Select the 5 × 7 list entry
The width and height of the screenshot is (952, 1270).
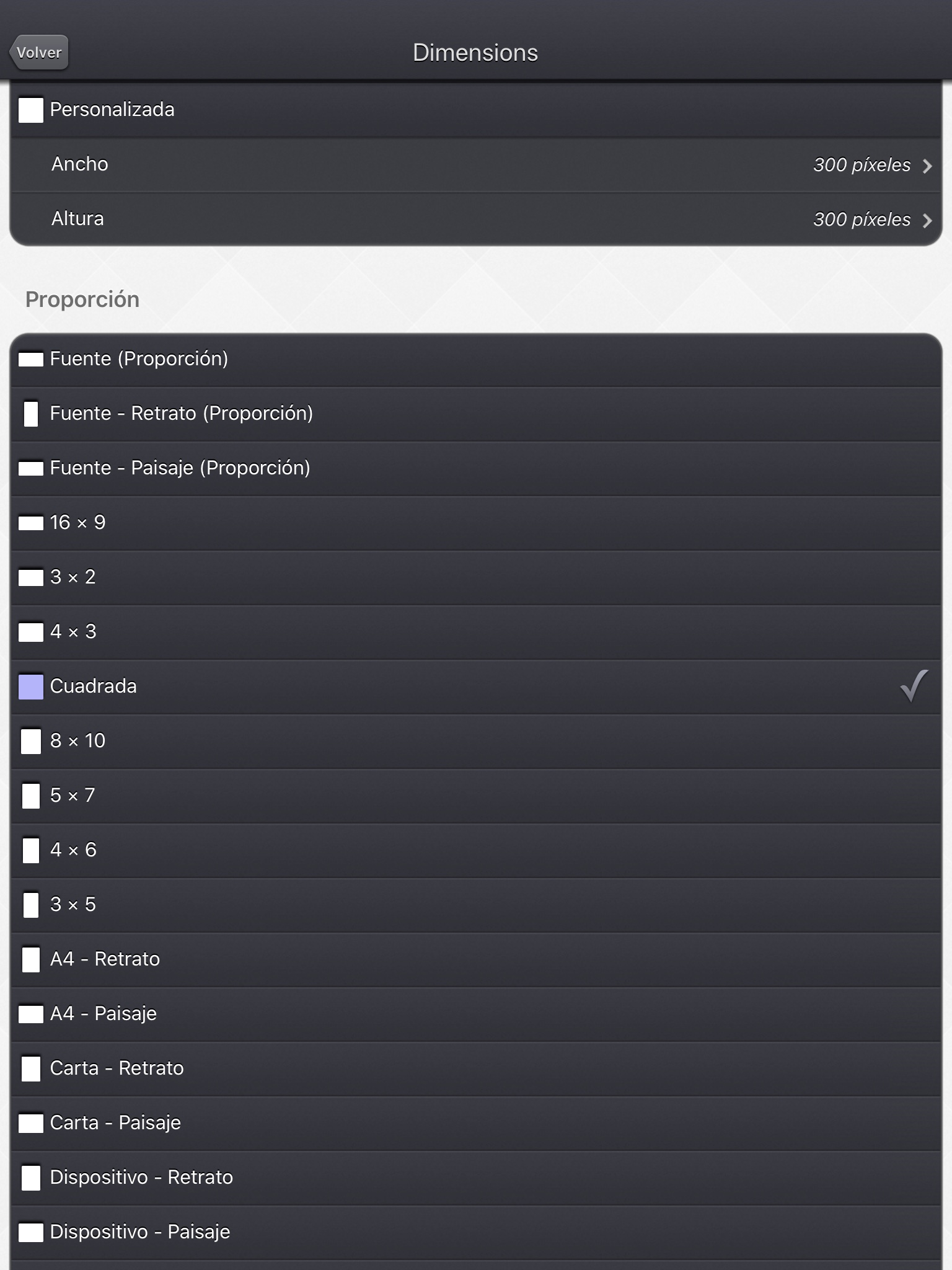73,795
